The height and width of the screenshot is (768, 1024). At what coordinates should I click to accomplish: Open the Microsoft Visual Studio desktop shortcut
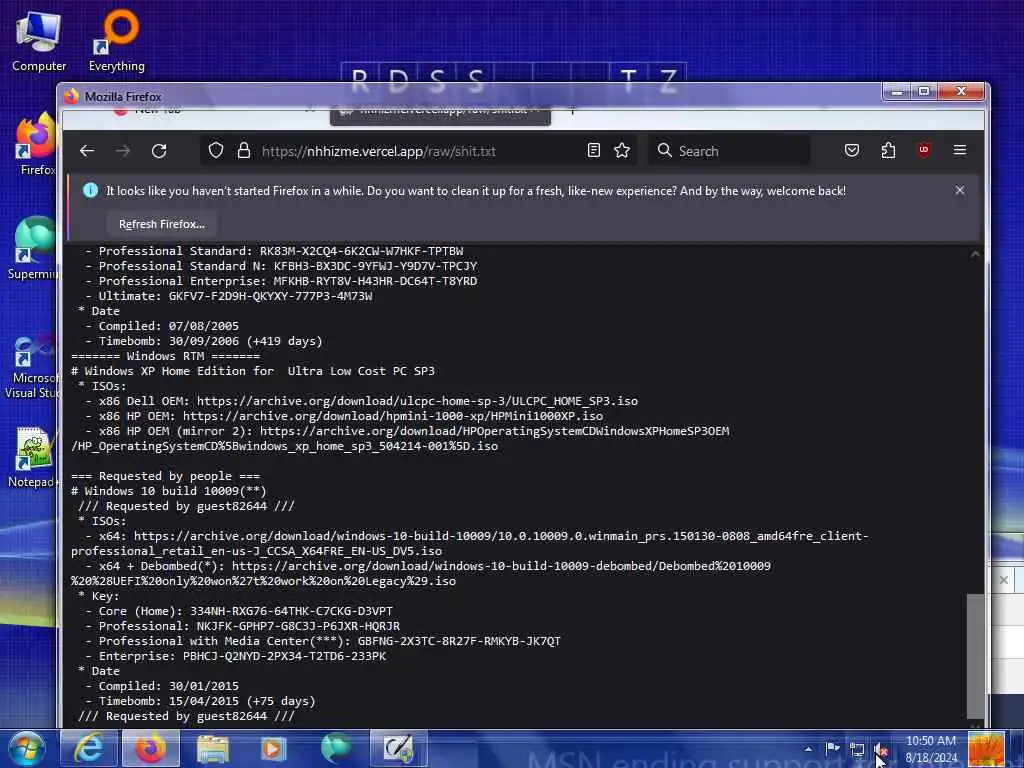33,367
